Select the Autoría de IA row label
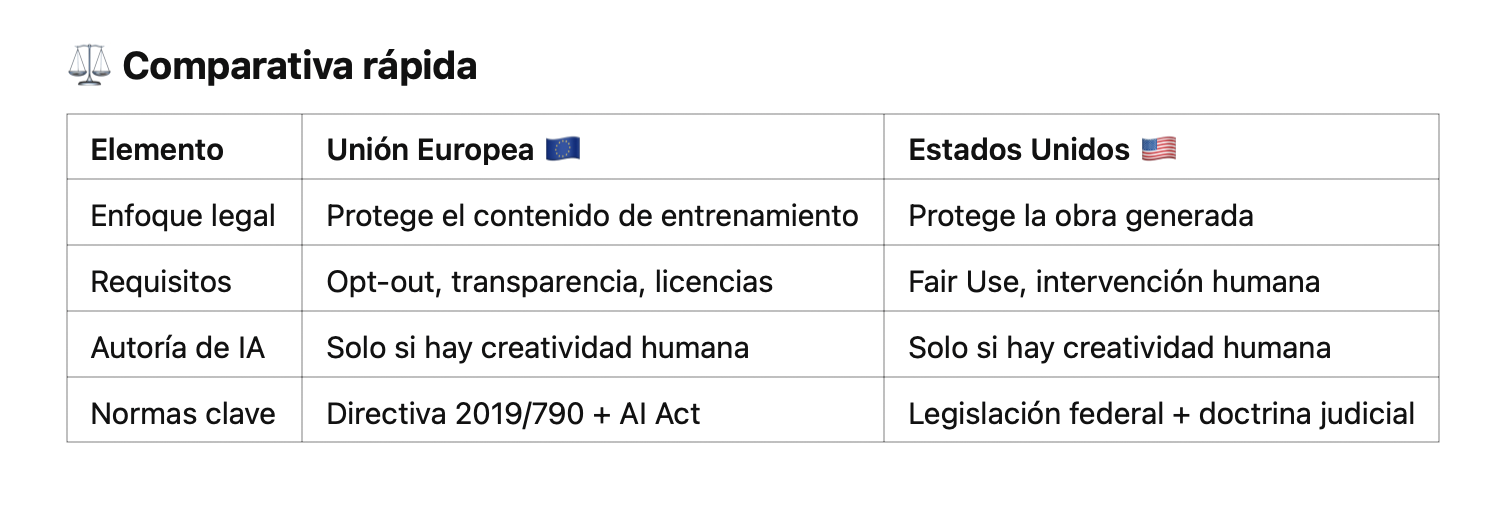 (179, 347)
